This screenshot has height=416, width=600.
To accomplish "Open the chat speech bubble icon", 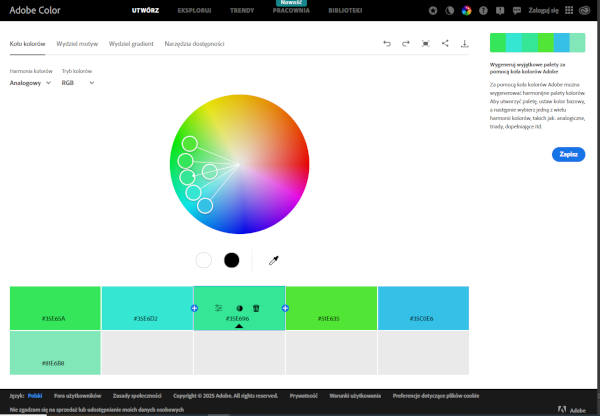I will [x=517, y=11].
